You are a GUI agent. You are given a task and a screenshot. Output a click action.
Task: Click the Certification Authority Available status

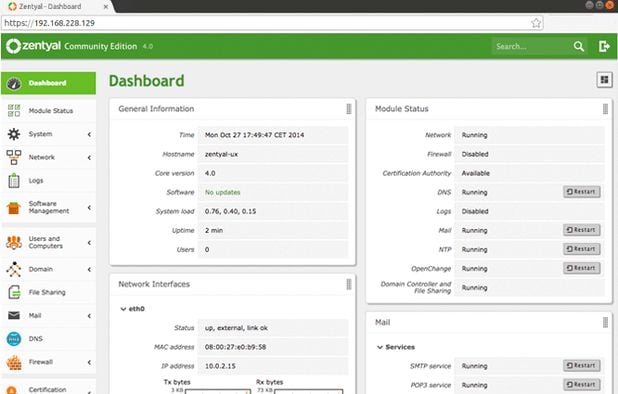coord(475,173)
